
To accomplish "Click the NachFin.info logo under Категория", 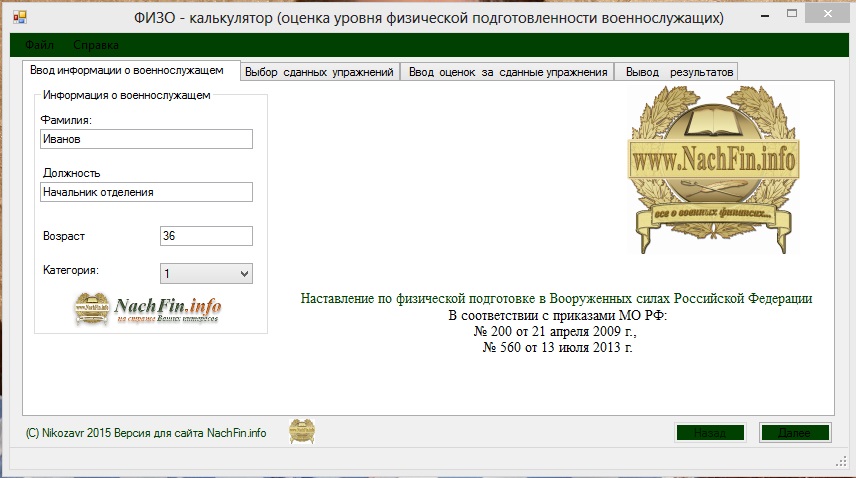I will pyautogui.click(x=148, y=309).
